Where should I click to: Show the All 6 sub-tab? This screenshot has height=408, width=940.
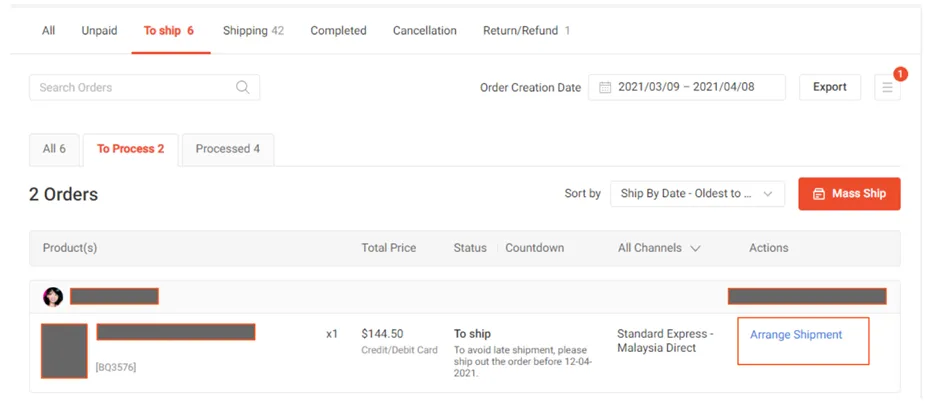coord(54,149)
